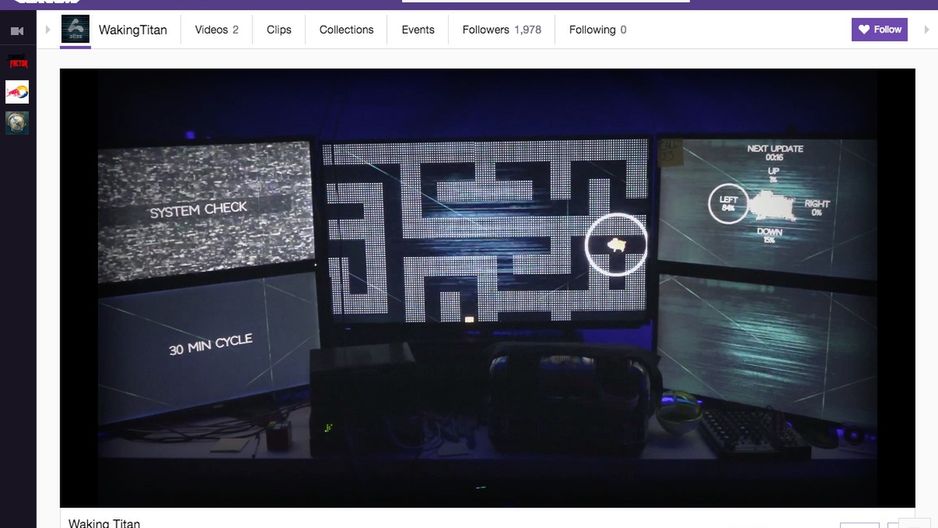This screenshot has width=938, height=528.
Task: Select the Events tab
Action: [418, 30]
